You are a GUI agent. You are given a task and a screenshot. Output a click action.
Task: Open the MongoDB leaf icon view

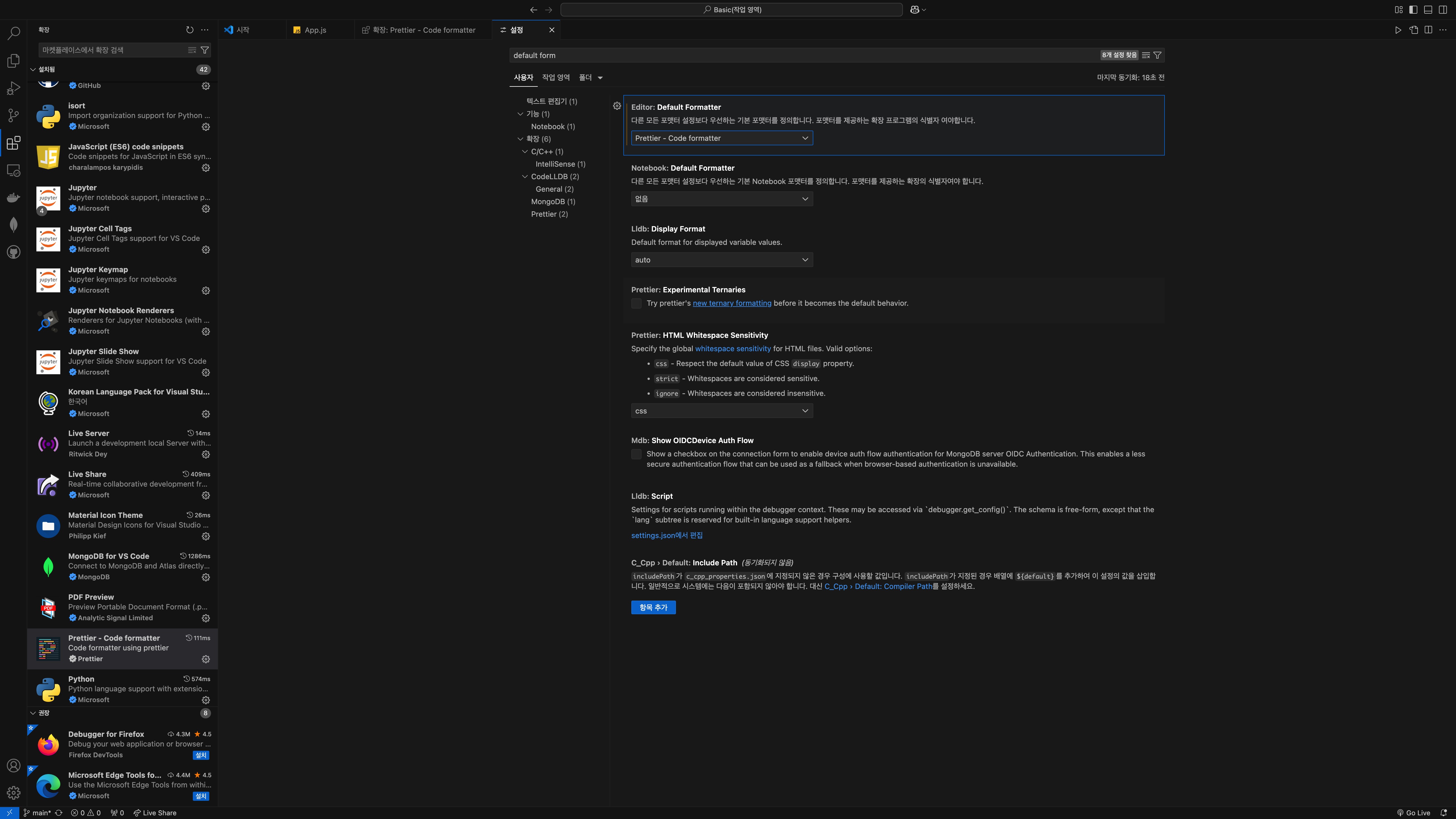click(x=14, y=225)
